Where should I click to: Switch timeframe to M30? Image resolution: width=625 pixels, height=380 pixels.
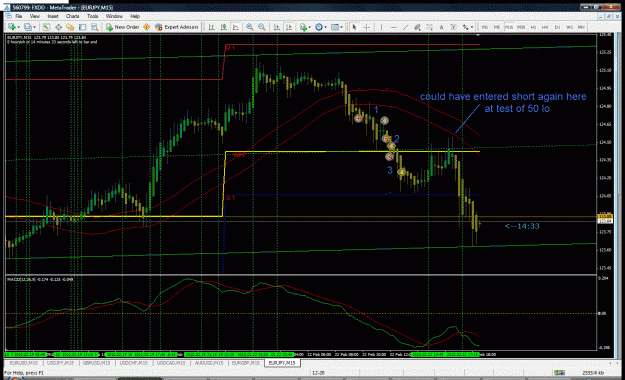pyautogui.click(x=521, y=27)
